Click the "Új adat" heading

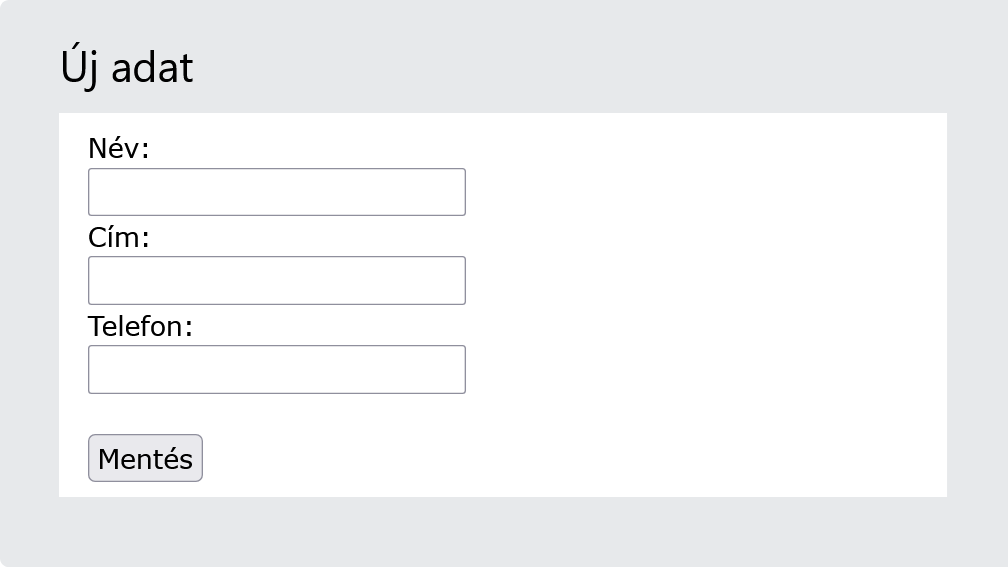click(127, 68)
